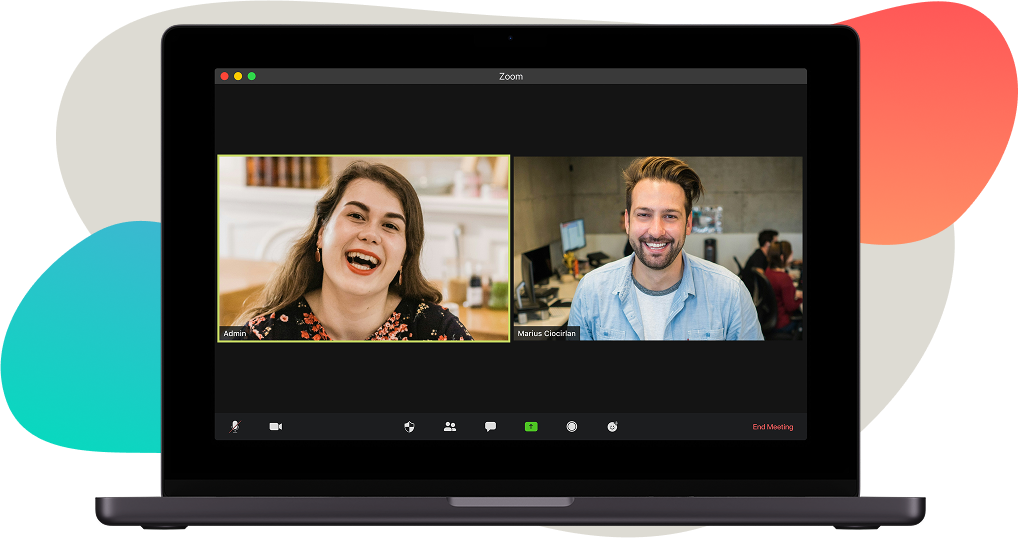Click the Marius Ciocirlan name label
1018x538 pixels.
[x=547, y=333]
